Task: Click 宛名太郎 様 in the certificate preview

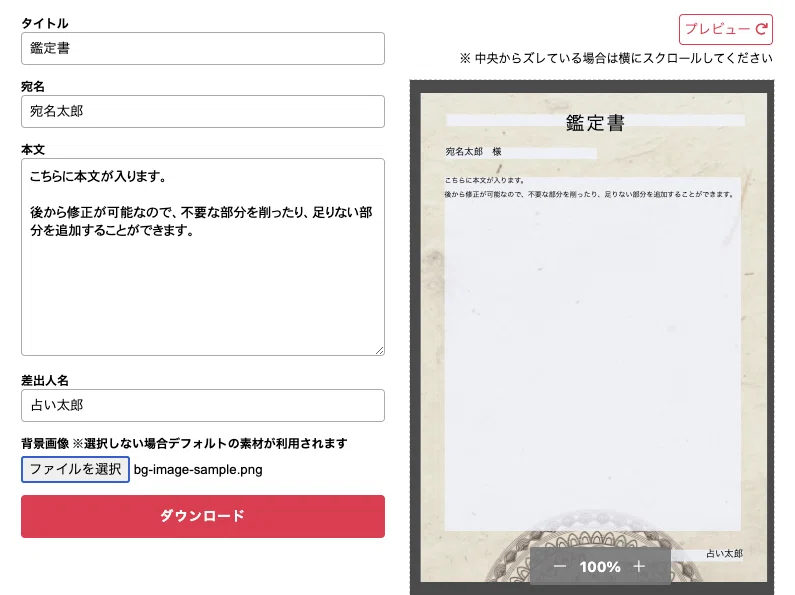Action: coord(474,152)
